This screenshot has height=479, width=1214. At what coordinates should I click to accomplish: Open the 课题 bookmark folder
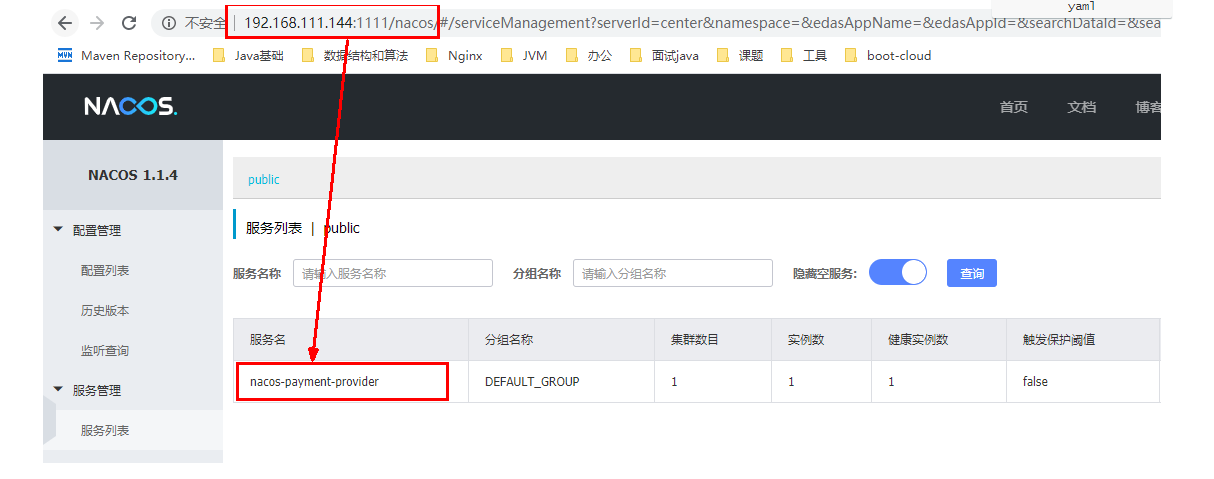coord(740,56)
